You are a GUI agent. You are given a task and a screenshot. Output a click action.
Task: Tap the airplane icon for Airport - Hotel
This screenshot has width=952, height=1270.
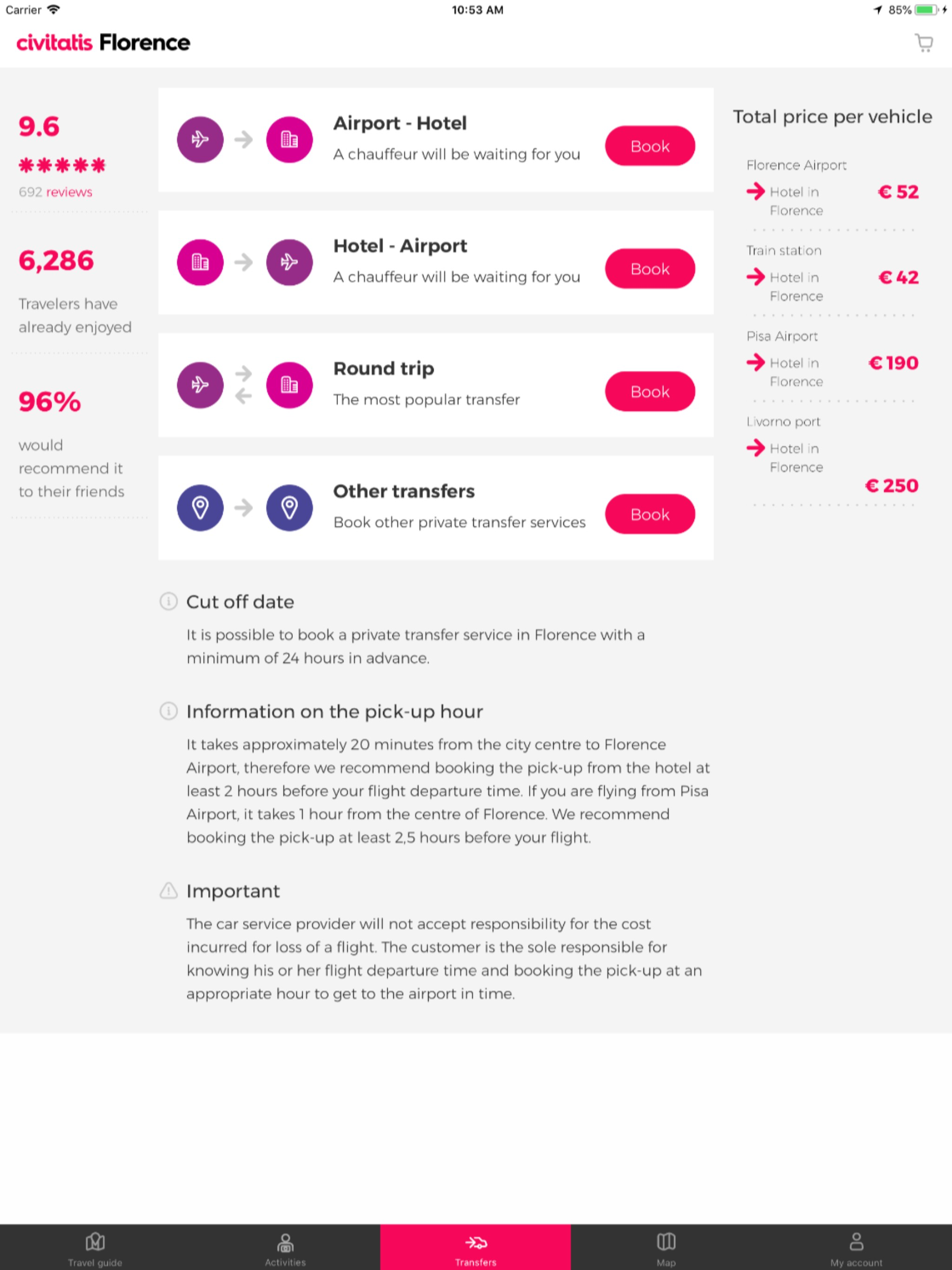coord(200,139)
